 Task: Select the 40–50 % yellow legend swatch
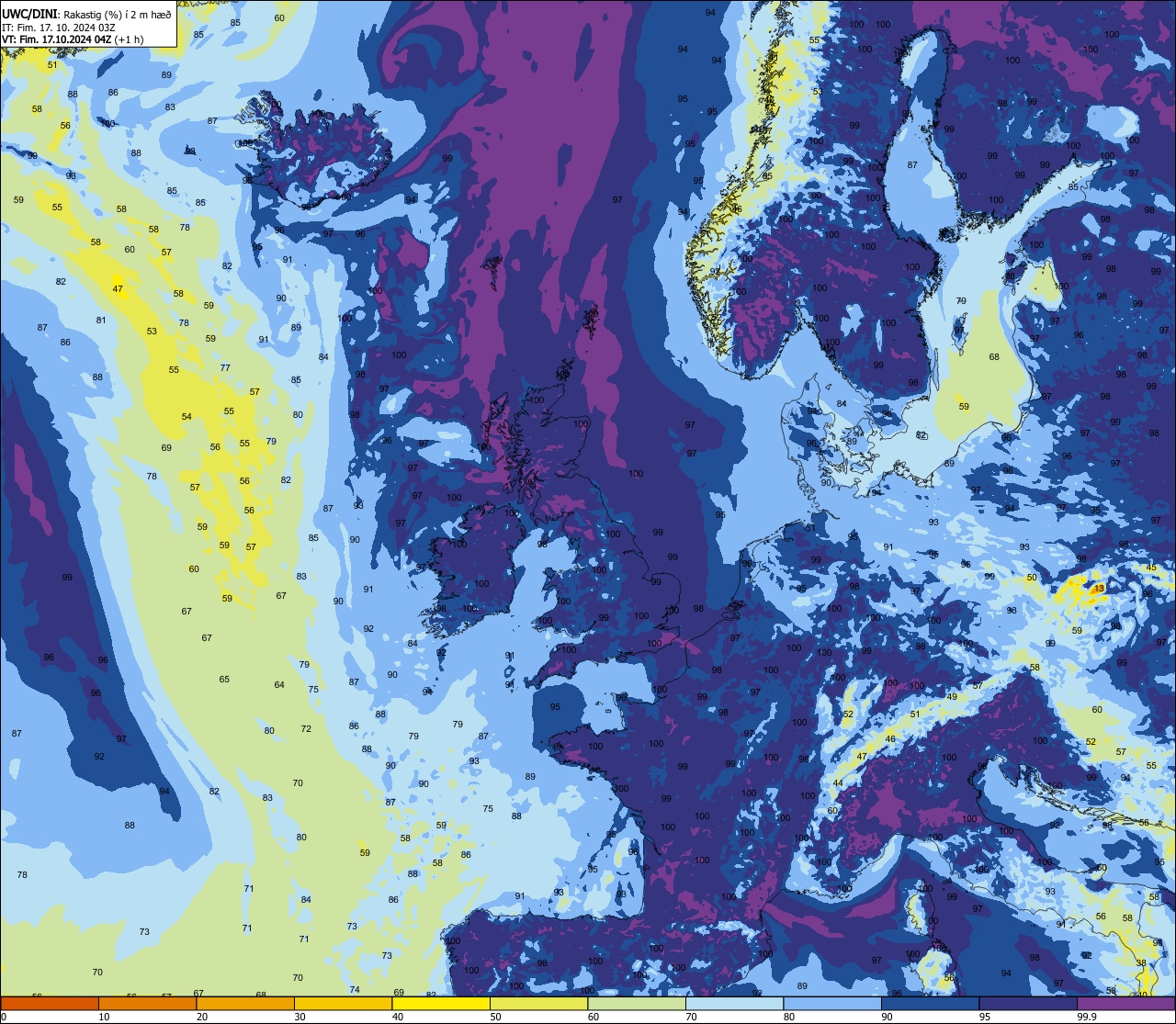pyautogui.click(x=441, y=1003)
